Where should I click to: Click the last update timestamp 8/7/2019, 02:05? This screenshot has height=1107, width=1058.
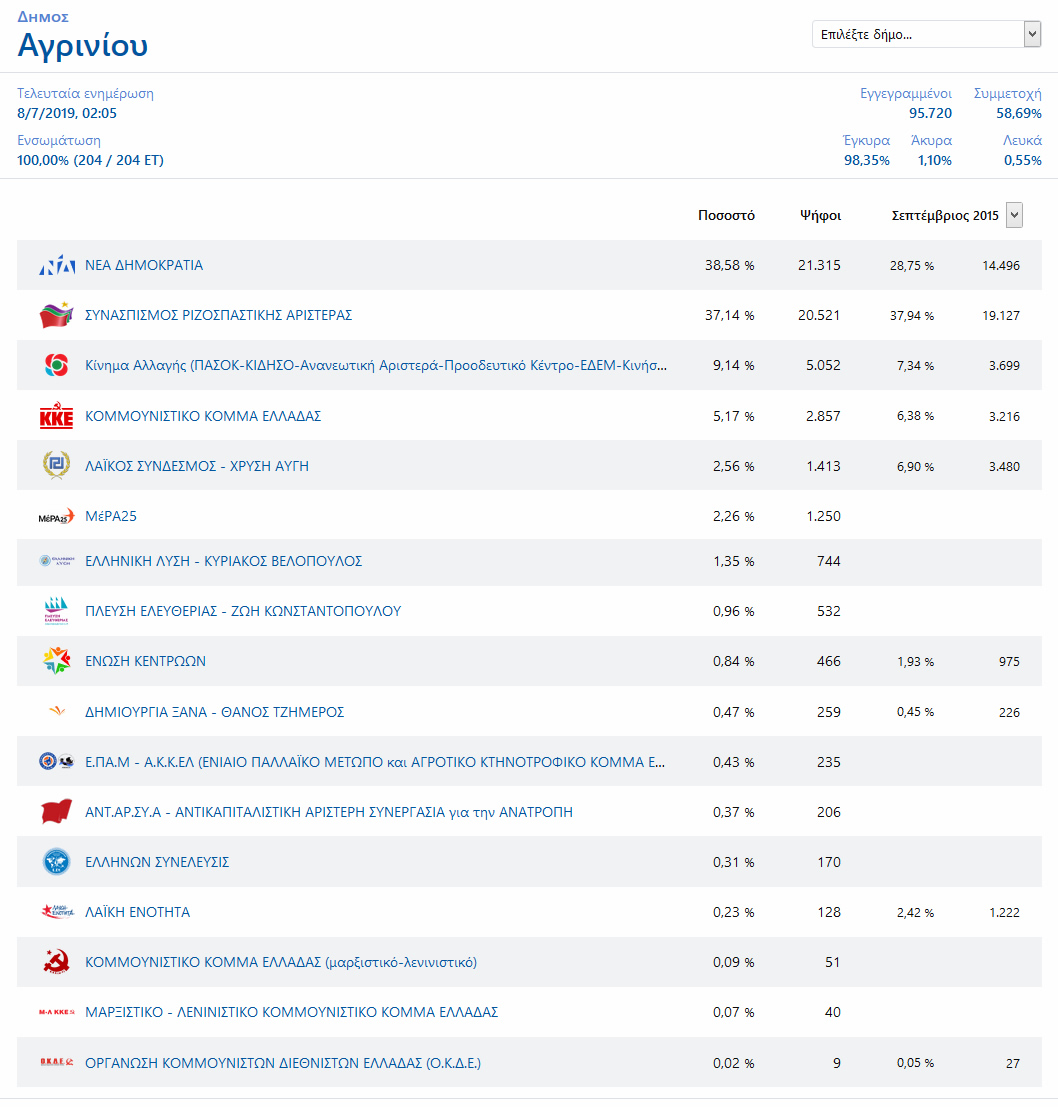pyautogui.click(x=67, y=113)
